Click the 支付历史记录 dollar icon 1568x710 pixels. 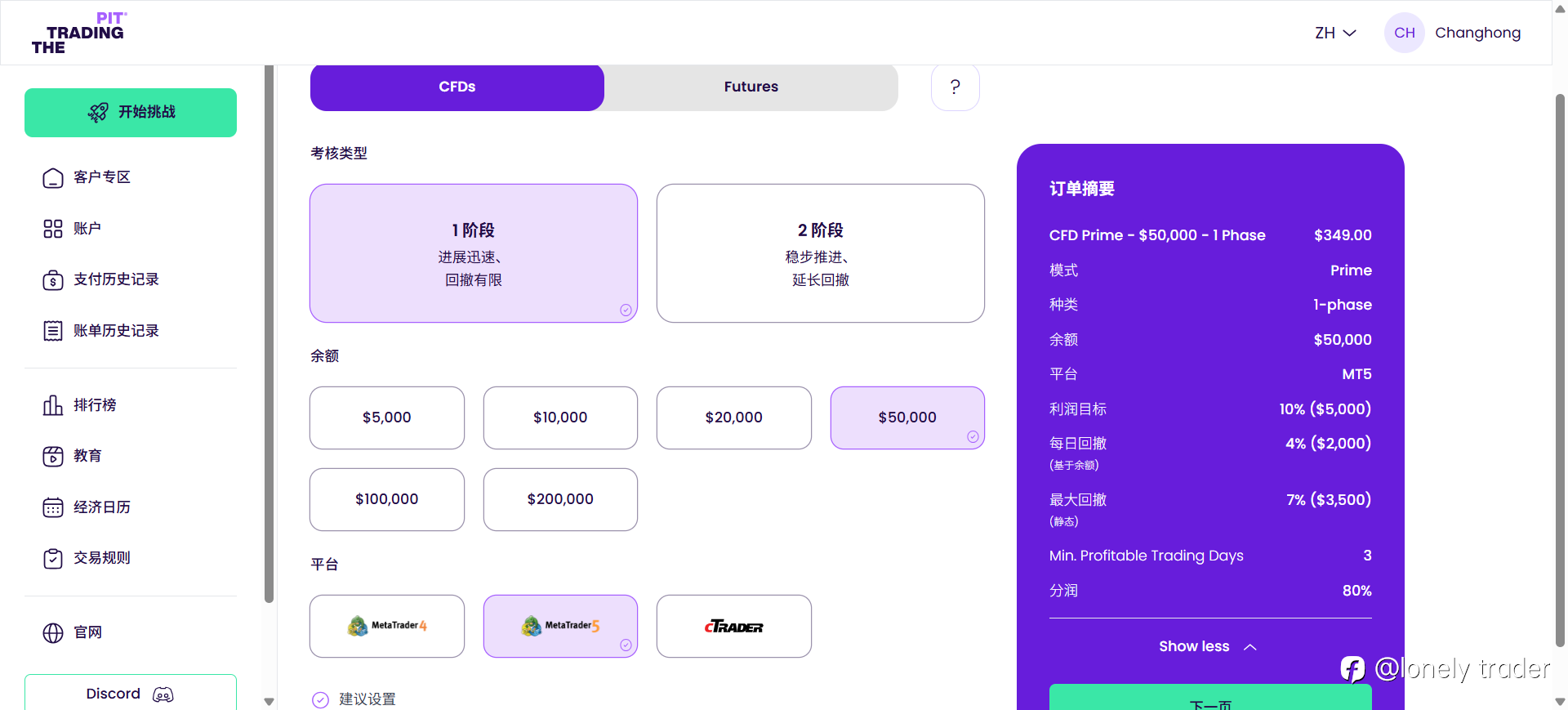pyautogui.click(x=53, y=280)
